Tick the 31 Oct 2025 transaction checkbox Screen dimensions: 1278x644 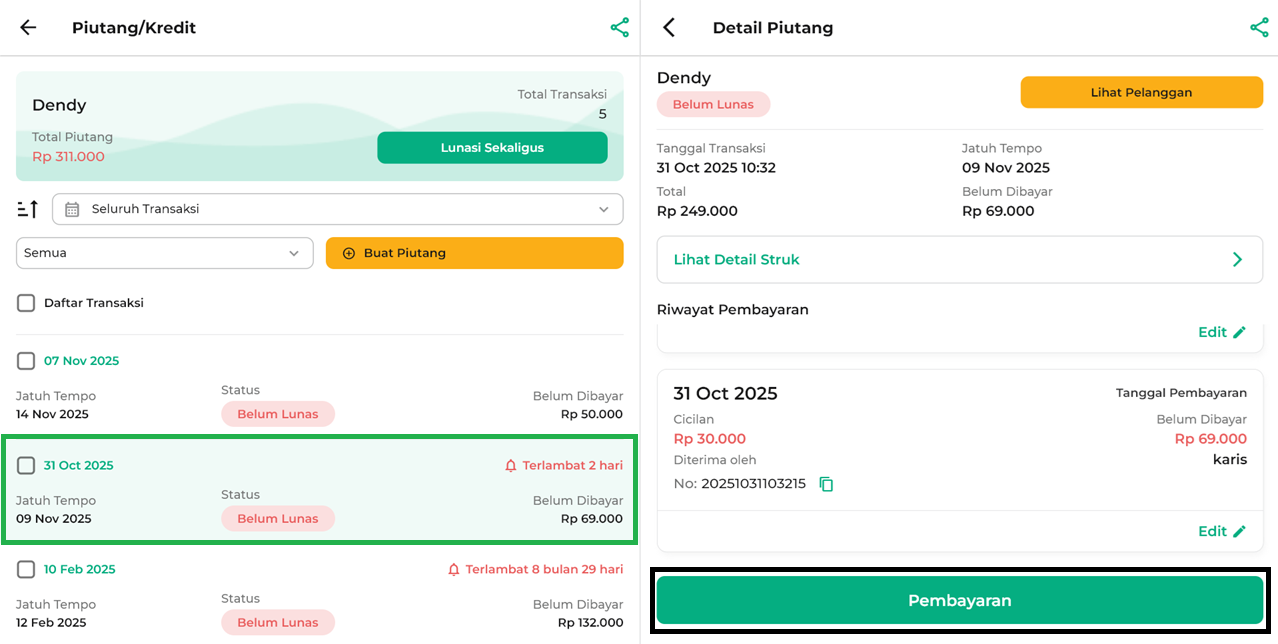click(x=26, y=465)
